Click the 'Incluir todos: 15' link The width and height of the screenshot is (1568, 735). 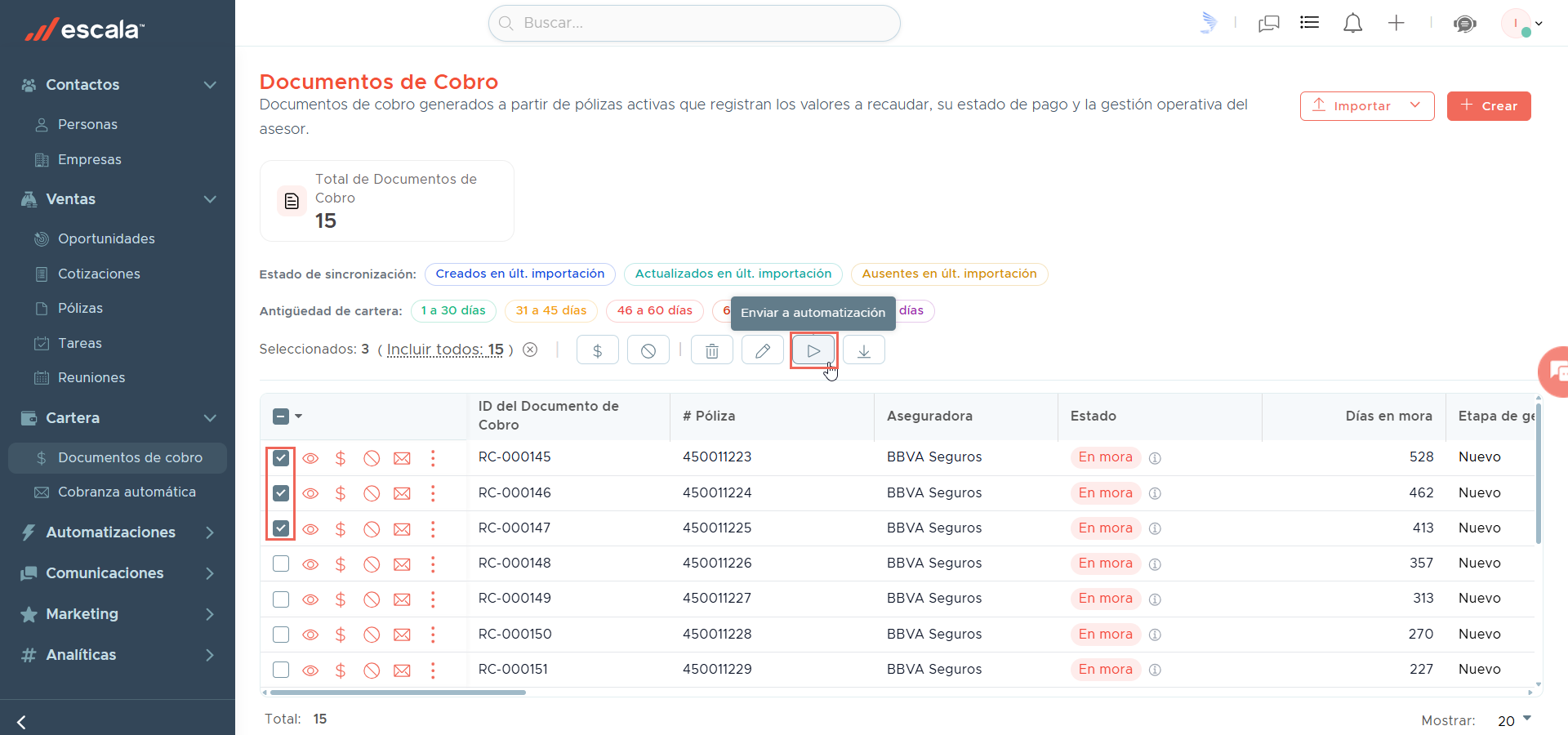(x=445, y=350)
